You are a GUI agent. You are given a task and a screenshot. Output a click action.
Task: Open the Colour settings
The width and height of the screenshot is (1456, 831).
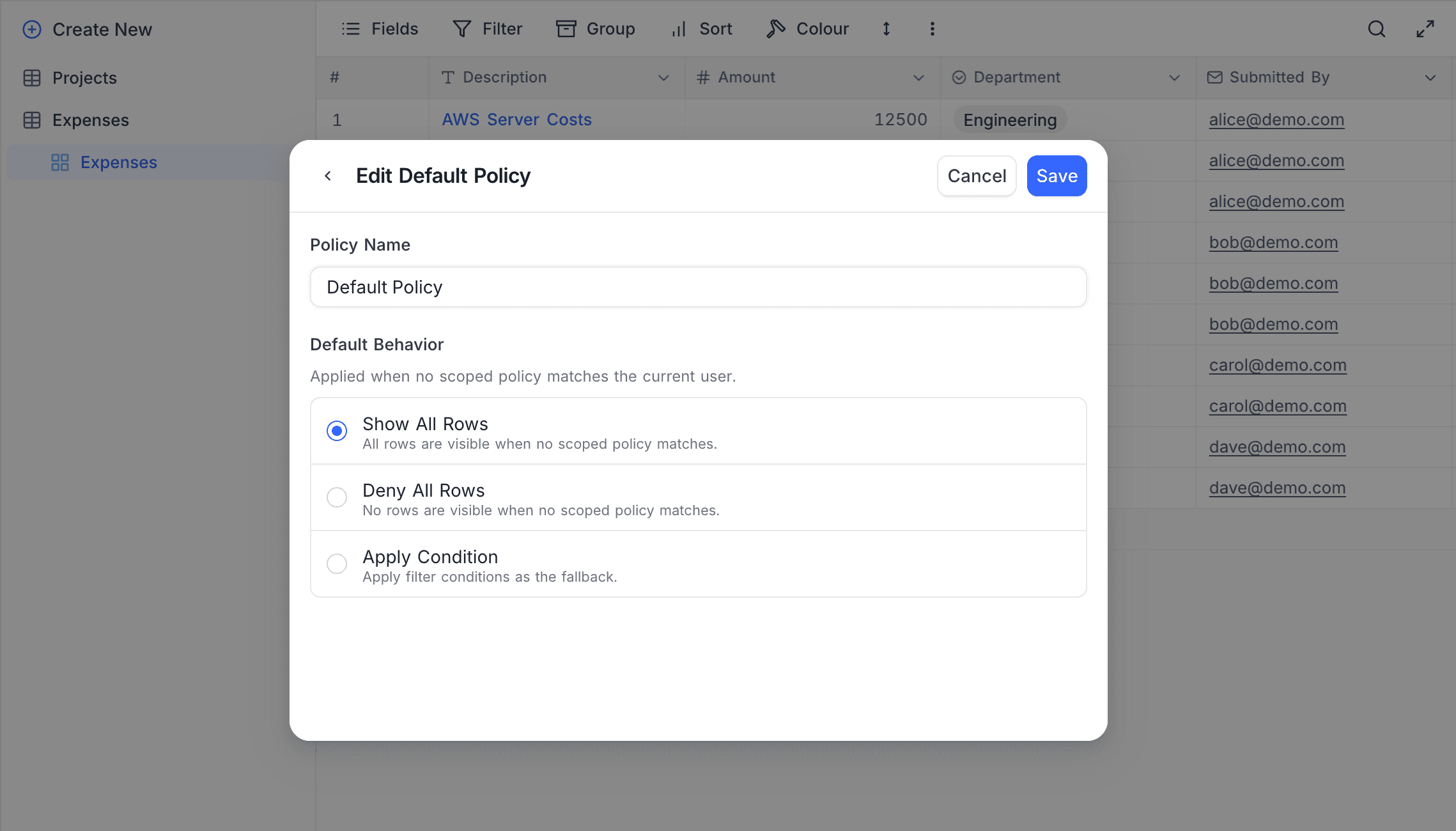[x=807, y=29]
